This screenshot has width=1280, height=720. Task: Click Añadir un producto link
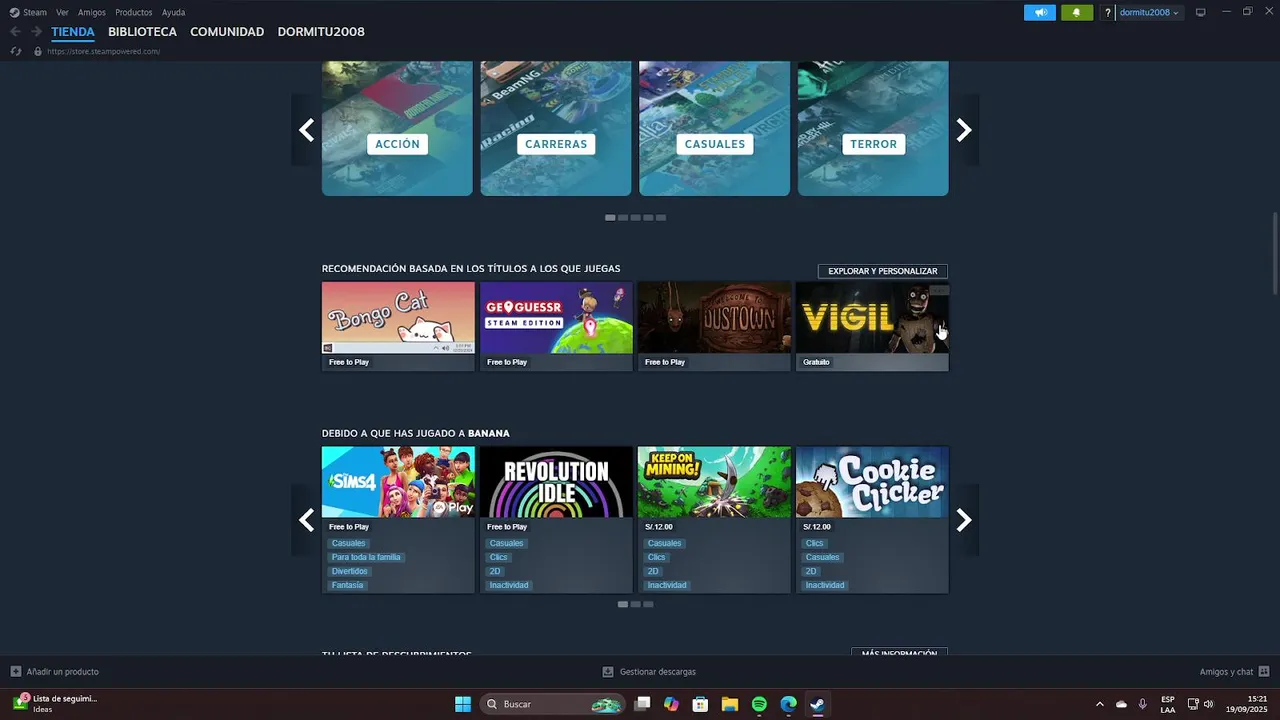(63, 672)
